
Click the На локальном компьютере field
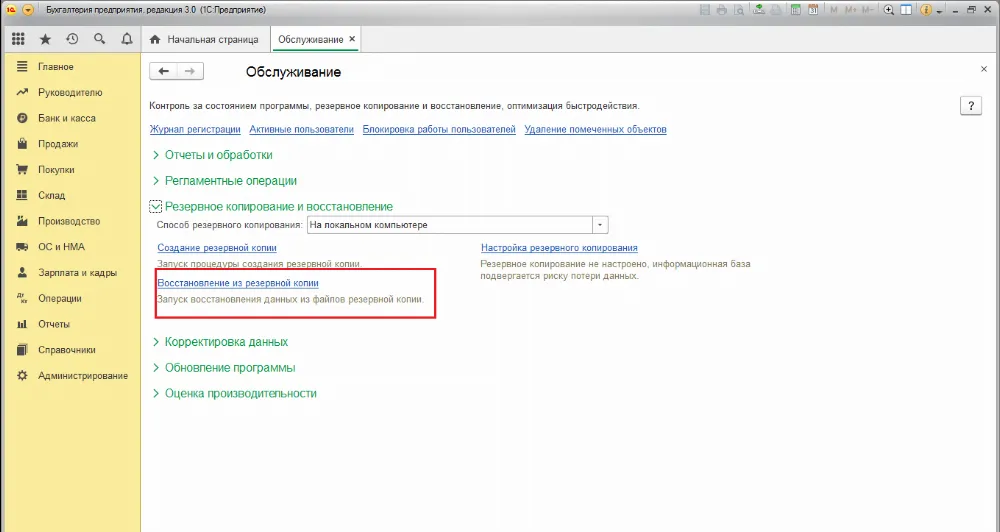(450, 225)
